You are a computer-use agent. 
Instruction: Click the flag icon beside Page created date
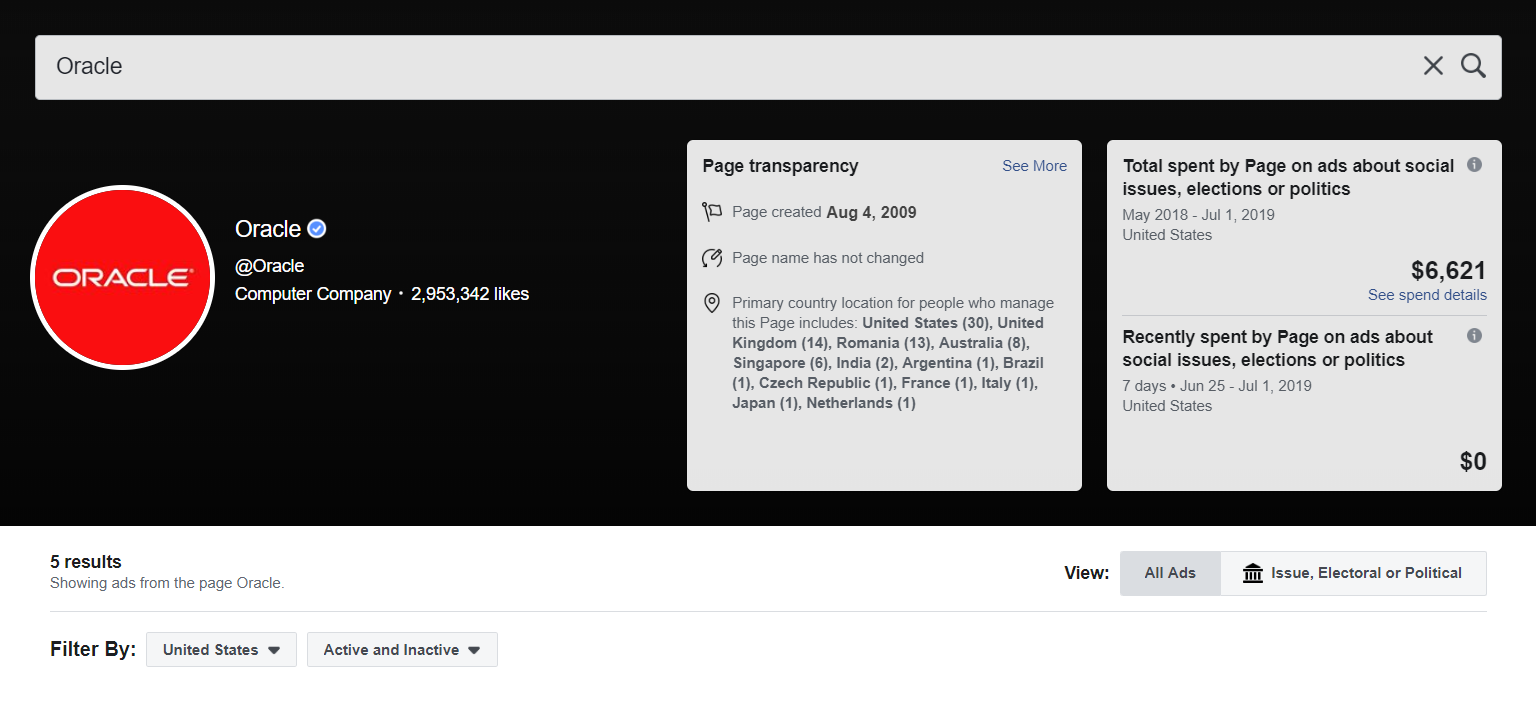point(712,210)
